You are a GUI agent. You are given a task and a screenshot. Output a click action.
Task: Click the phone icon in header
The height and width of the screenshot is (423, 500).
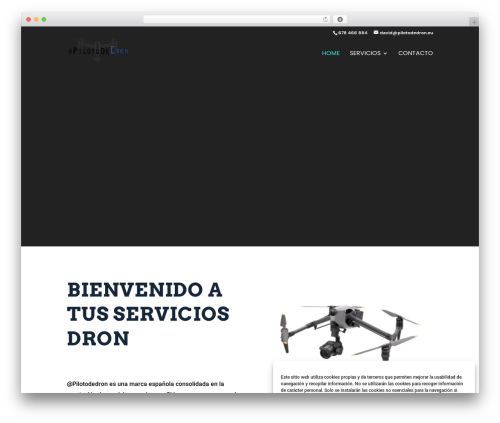coord(335,33)
